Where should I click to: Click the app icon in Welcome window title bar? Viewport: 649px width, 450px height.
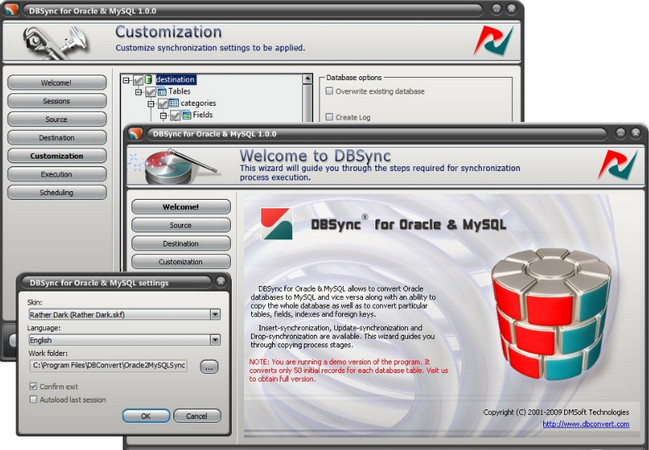coord(135,134)
